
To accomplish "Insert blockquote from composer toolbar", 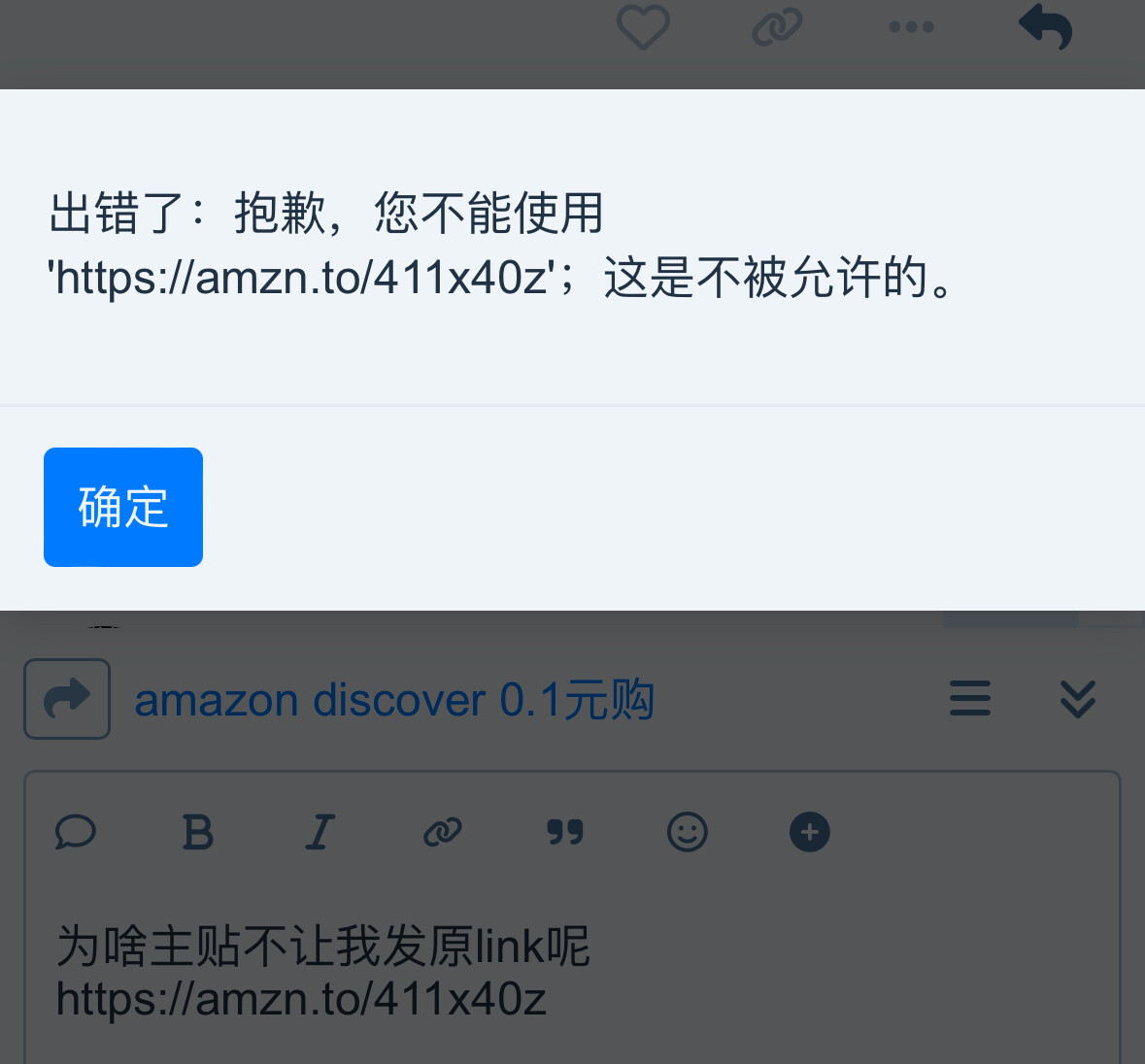I will (x=565, y=832).
